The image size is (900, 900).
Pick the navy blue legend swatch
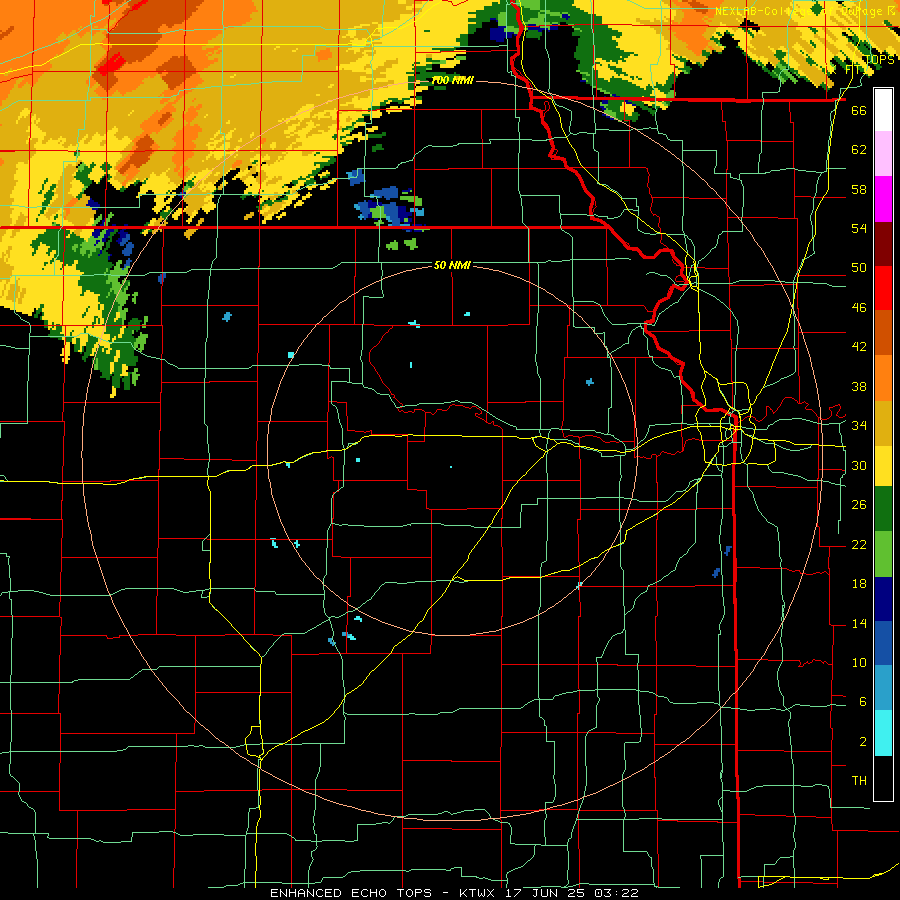tap(883, 599)
